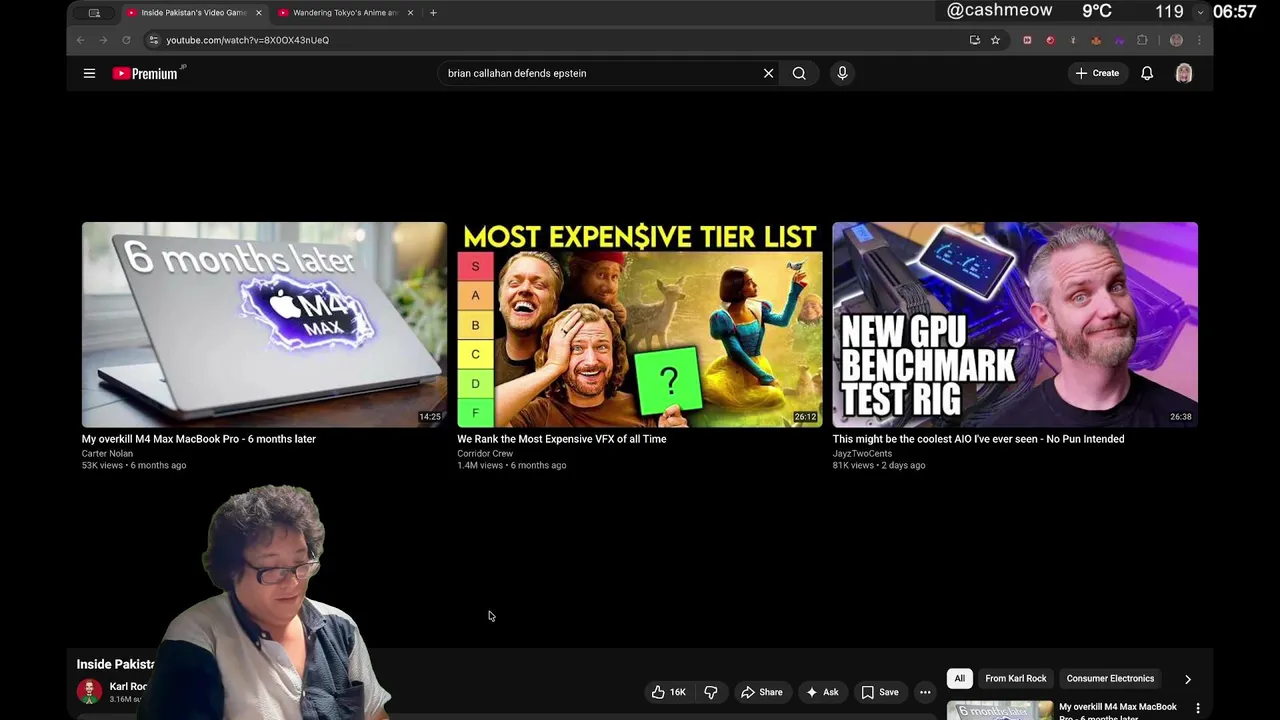Open the notifications bell
1280x720 pixels.
pos(1147,73)
